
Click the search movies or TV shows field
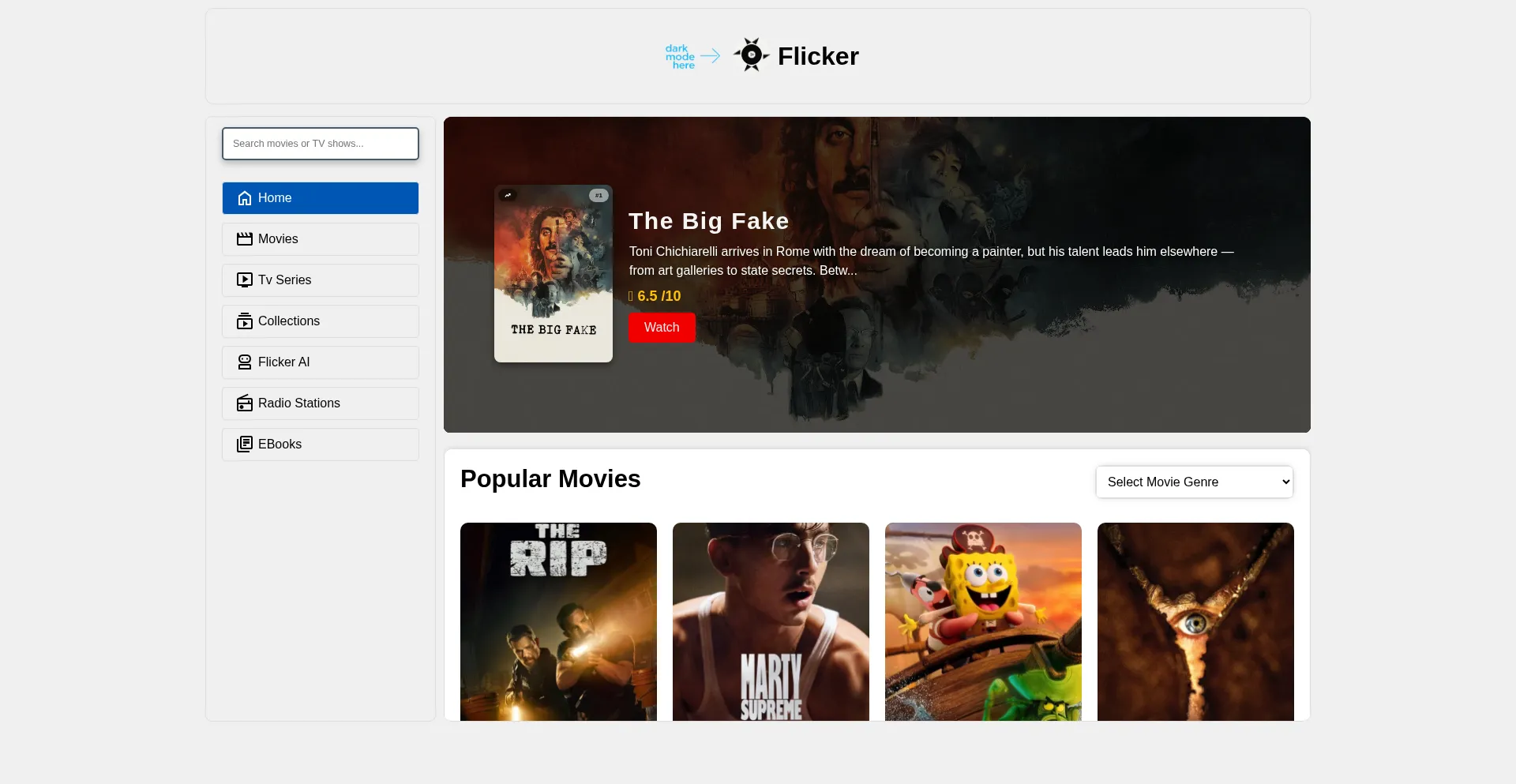point(320,143)
